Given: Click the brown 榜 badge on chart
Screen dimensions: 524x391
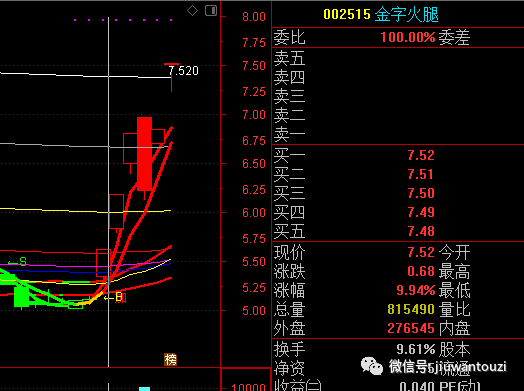Looking at the screenshot, I should pyautogui.click(x=170, y=360).
